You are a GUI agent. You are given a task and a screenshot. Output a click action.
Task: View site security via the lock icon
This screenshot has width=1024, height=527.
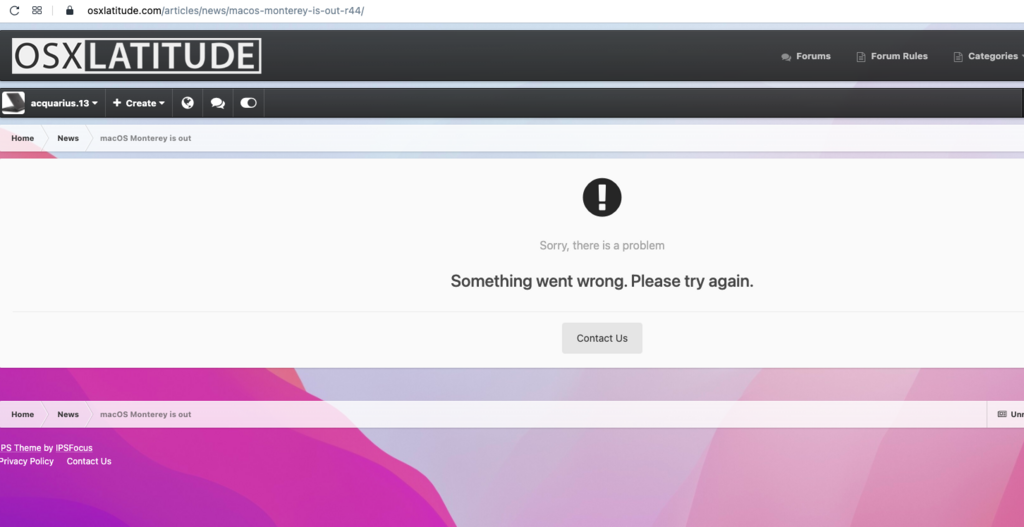70,10
